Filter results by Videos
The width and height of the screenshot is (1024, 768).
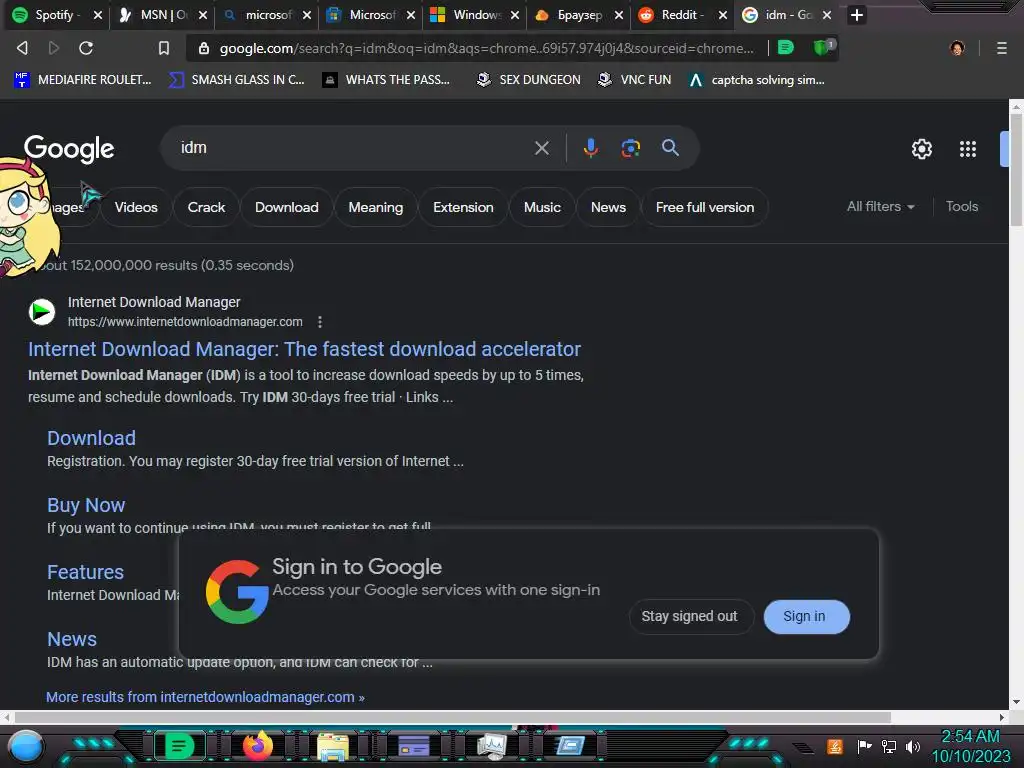[136, 207]
